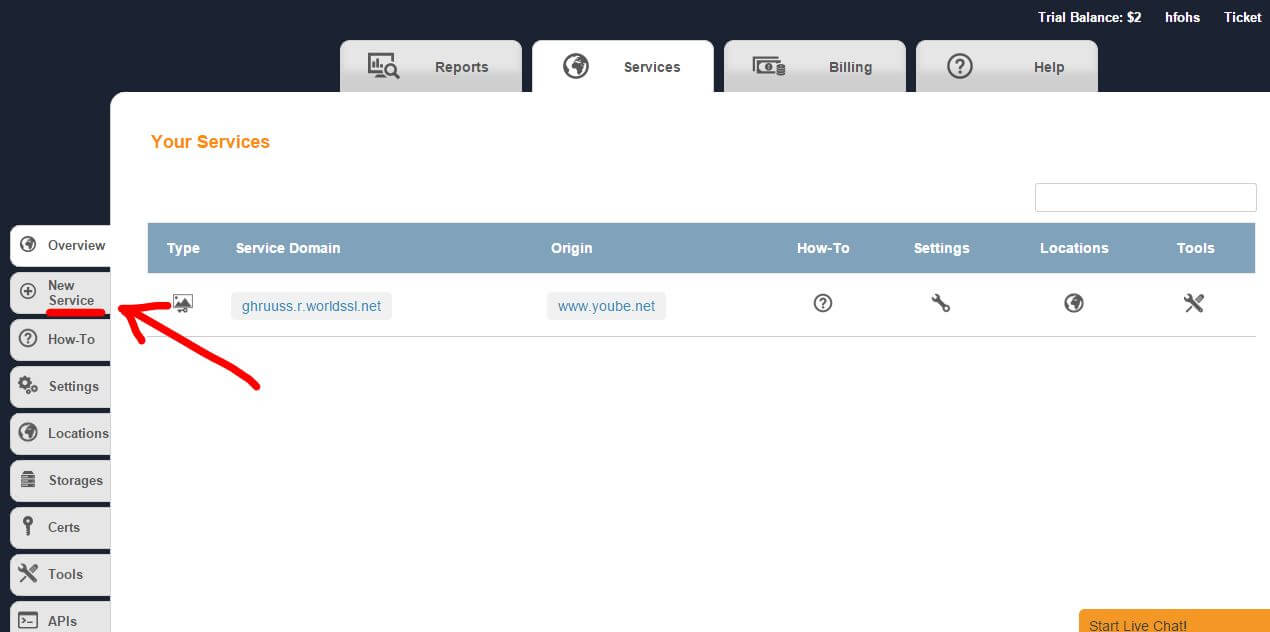Click the service type image icon in row
The height and width of the screenshot is (632, 1270).
pos(183,303)
